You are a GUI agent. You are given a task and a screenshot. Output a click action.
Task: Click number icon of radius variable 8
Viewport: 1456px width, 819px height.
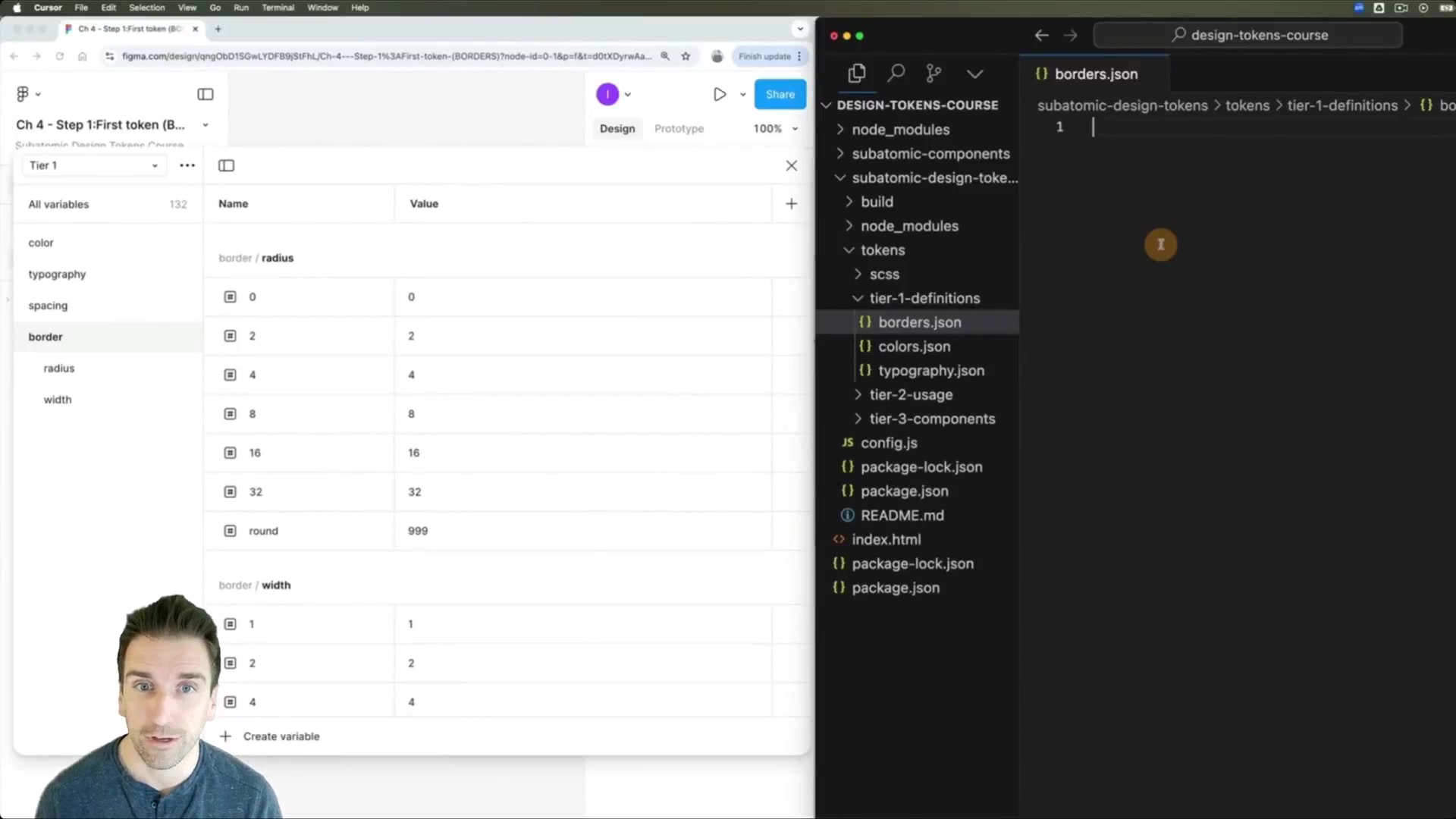[231, 414]
